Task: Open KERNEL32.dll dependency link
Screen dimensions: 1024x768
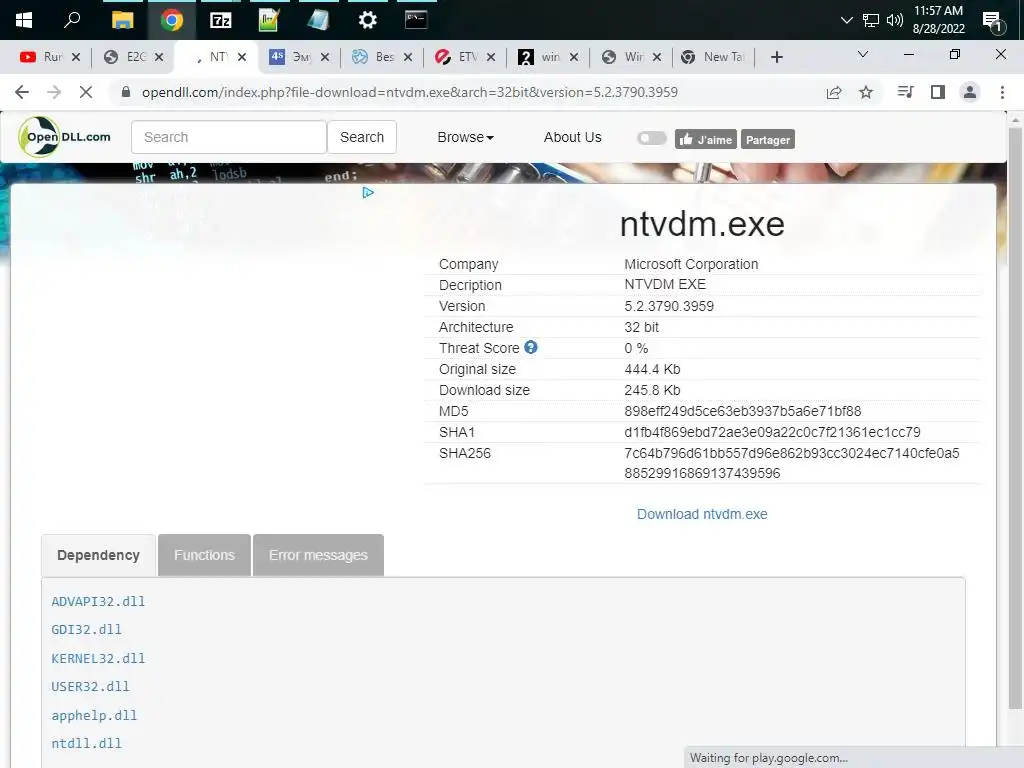Action: [98, 658]
